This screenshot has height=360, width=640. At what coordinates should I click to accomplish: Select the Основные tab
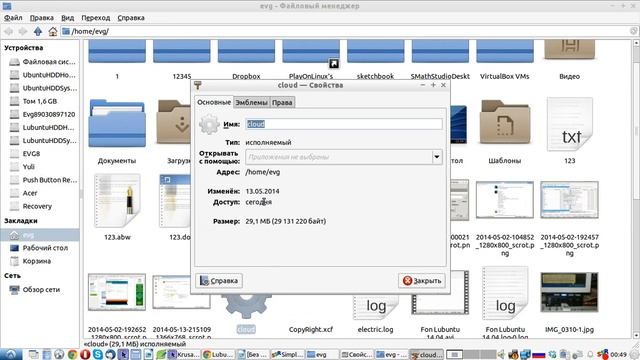[x=214, y=102]
